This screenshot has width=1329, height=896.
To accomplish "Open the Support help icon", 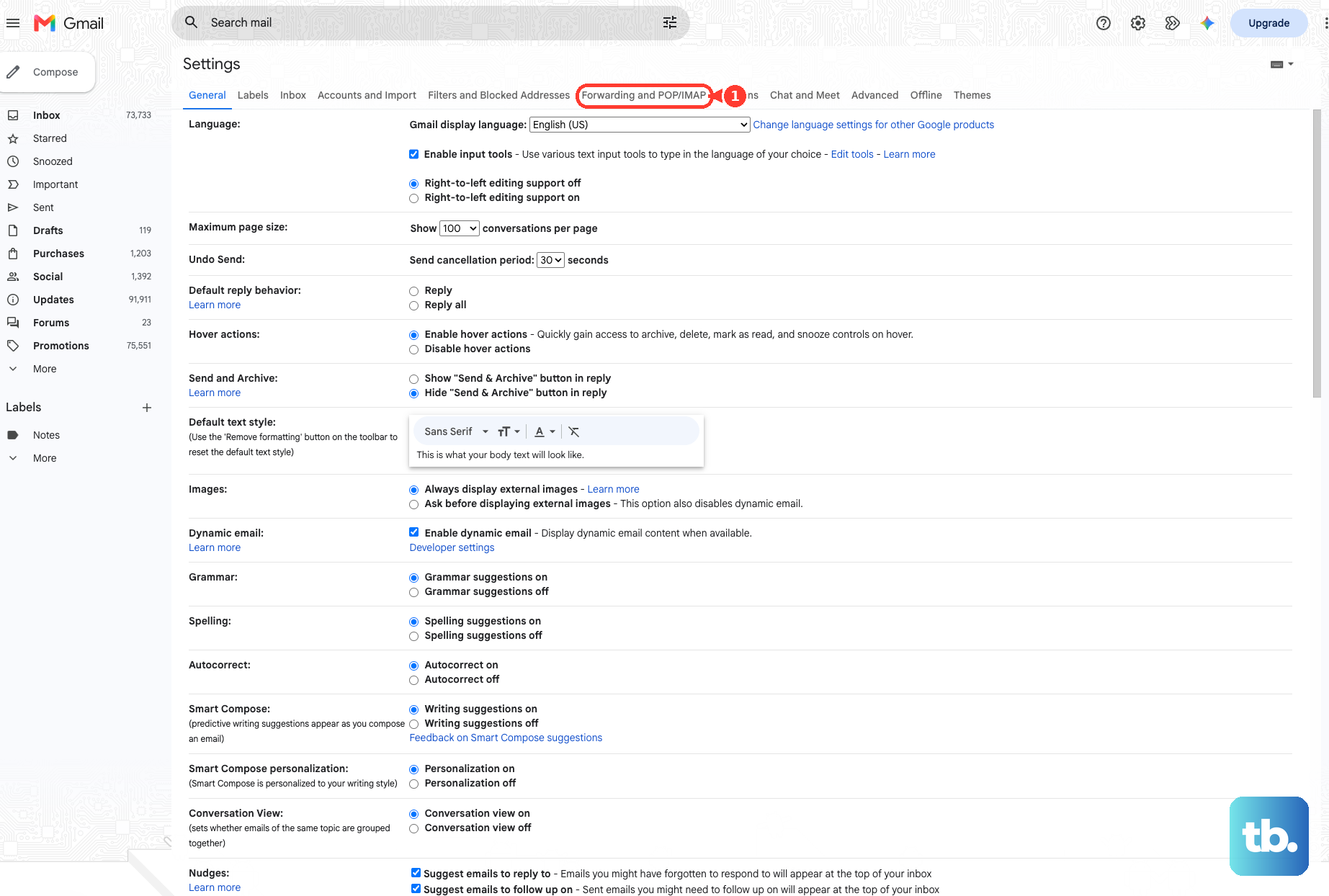I will 1104,23.
